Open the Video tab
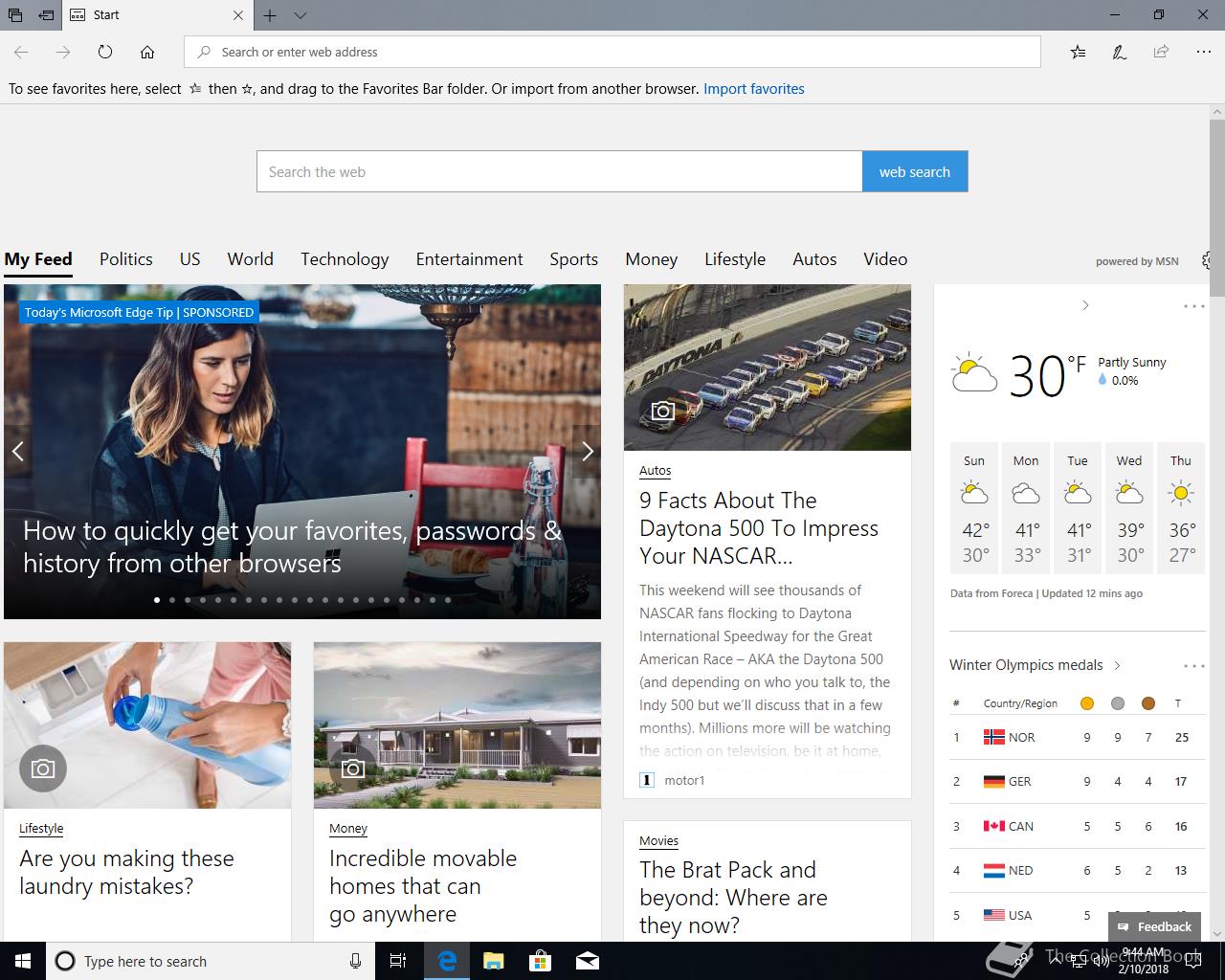The height and width of the screenshot is (980, 1225). pos(885,259)
